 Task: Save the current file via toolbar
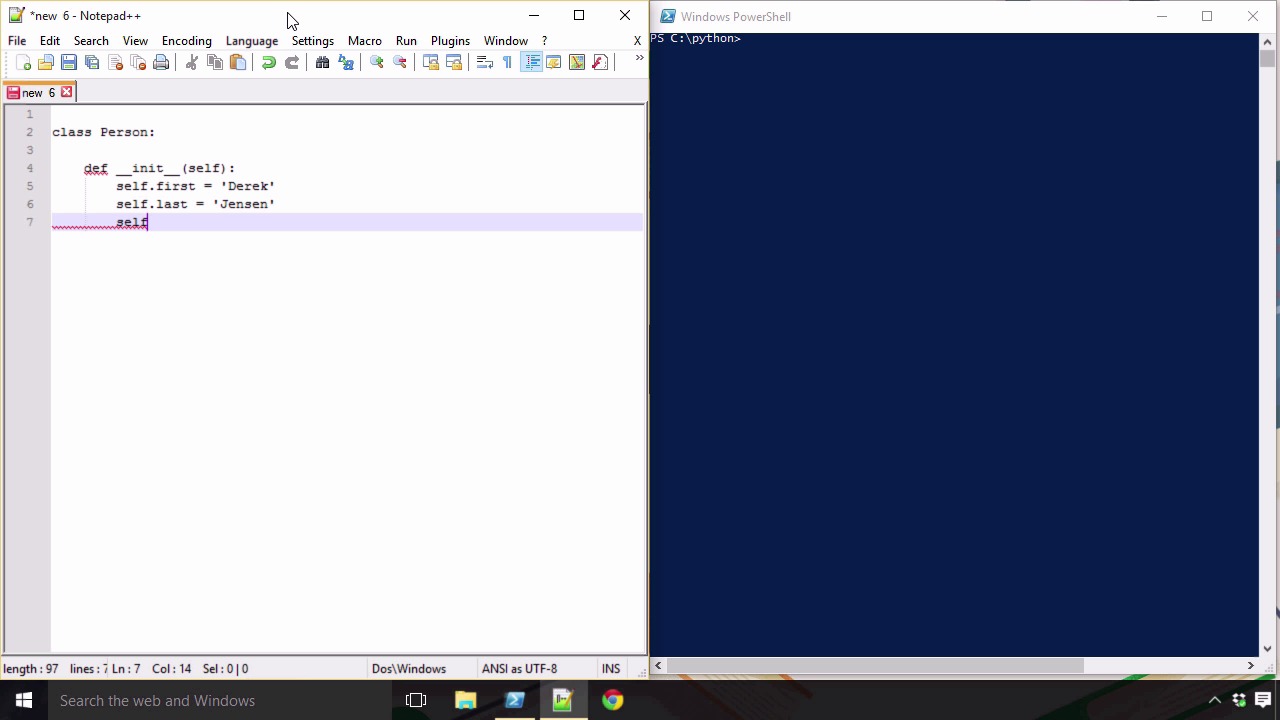coord(69,62)
